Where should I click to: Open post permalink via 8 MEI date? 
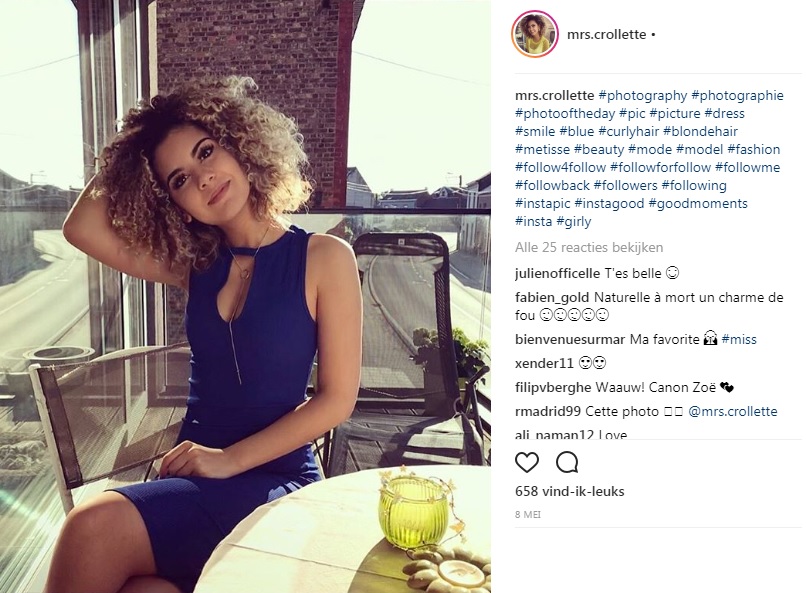pyautogui.click(x=528, y=514)
